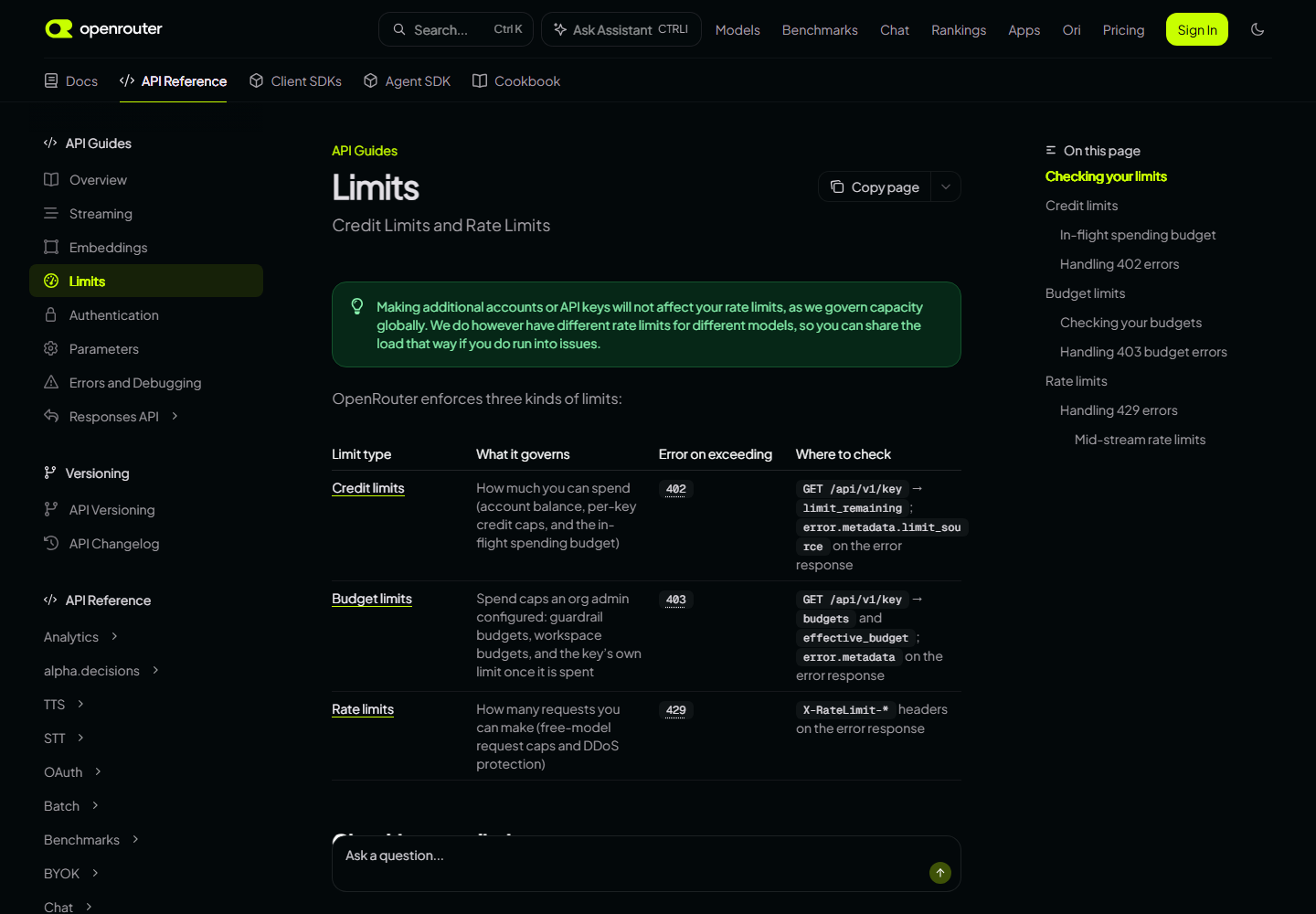
Task: Jump to Mid-stream rate limits section
Action: click(1140, 440)
